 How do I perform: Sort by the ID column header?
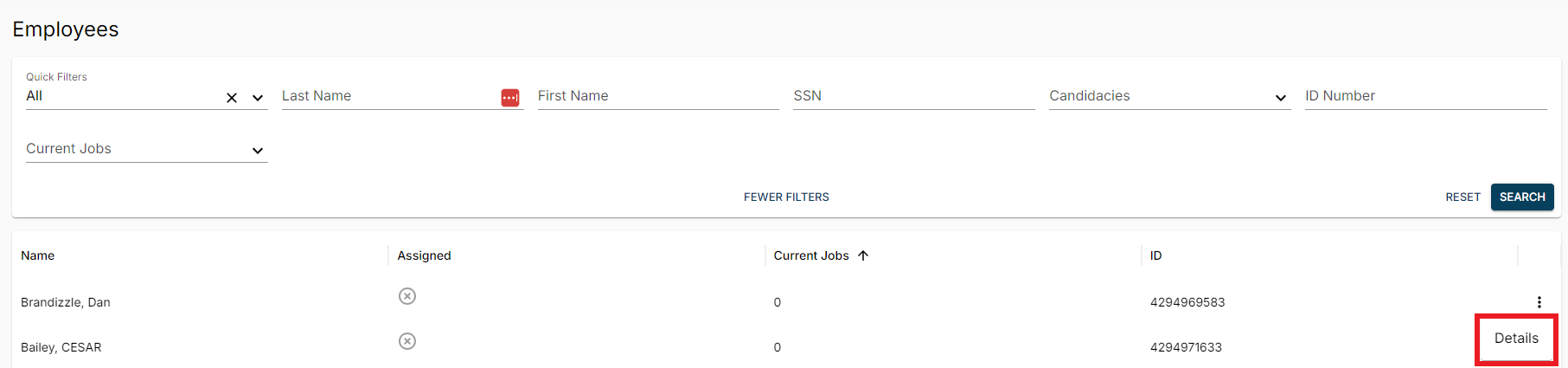pos(1155,255)
